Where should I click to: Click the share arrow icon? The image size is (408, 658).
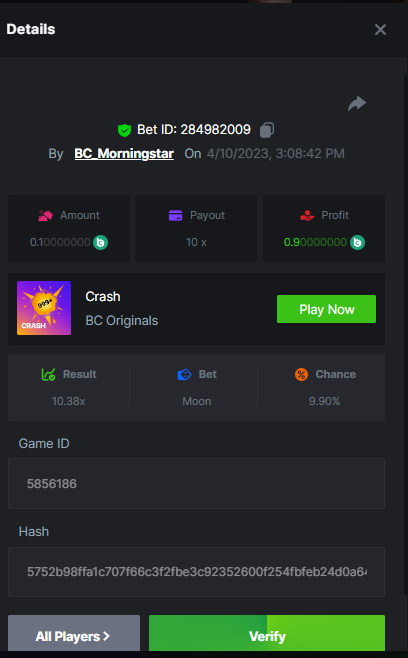(357, 103)
